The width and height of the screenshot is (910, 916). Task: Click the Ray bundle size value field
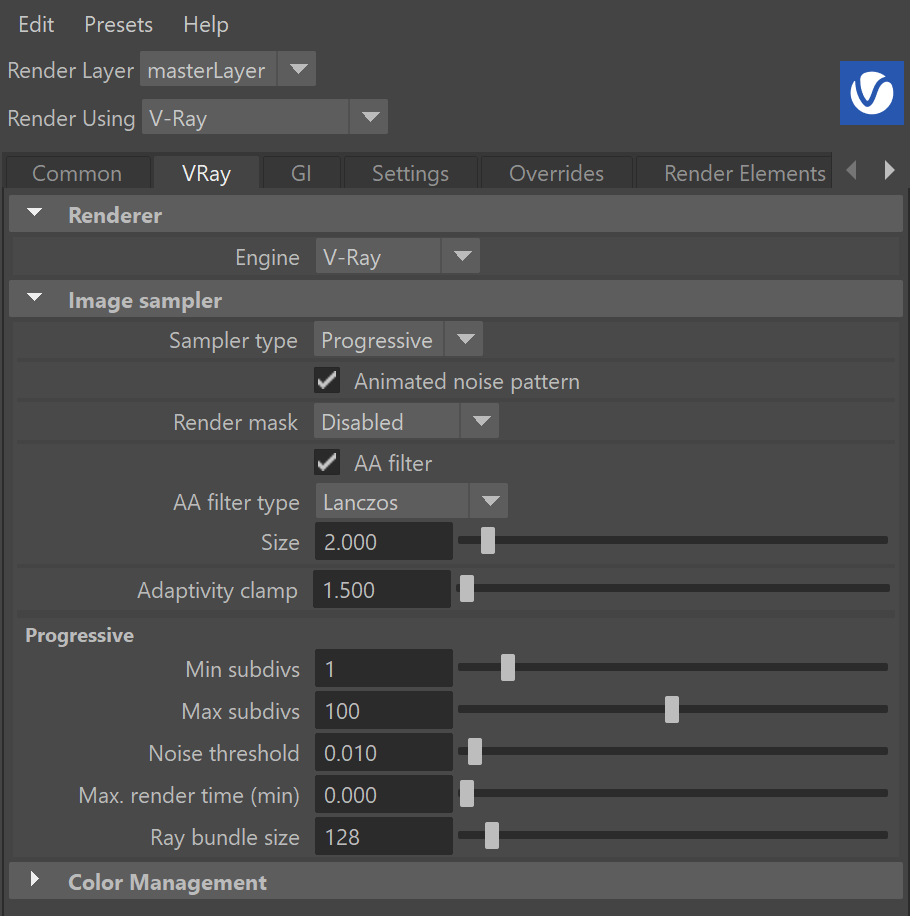[x=384, y=836]
